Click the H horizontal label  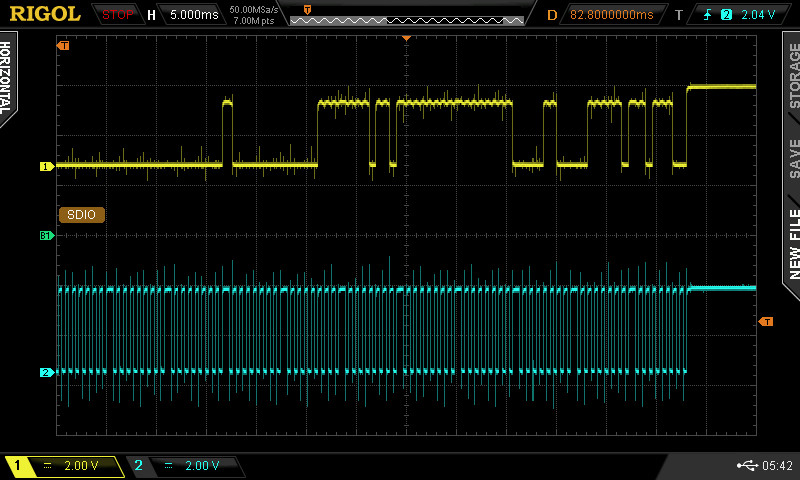pyautogui.click(x=152, y=15)
